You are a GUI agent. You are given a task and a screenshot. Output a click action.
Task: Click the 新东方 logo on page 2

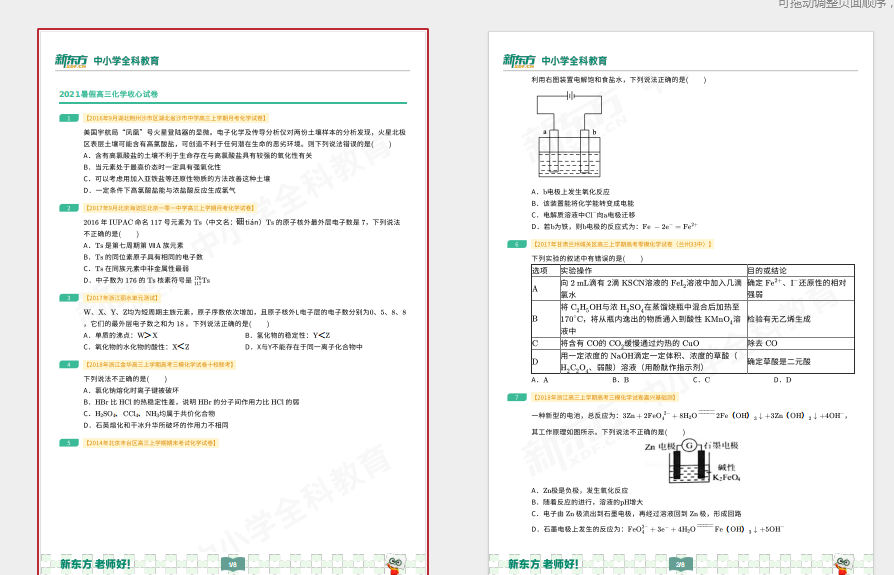(x=519, y=60)
